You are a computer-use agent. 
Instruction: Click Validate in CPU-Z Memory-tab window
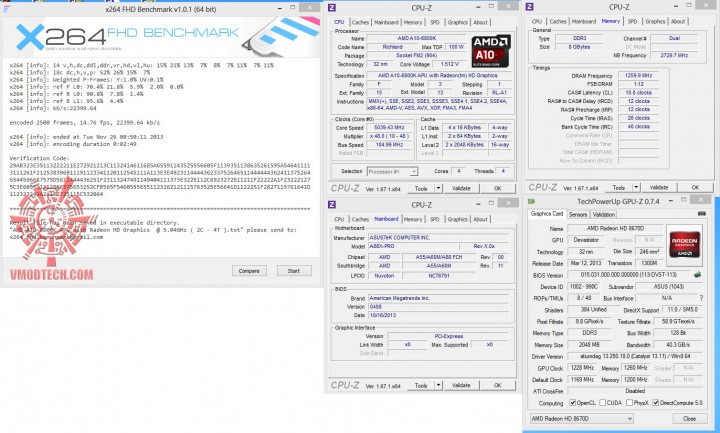(x=659, y=187)
